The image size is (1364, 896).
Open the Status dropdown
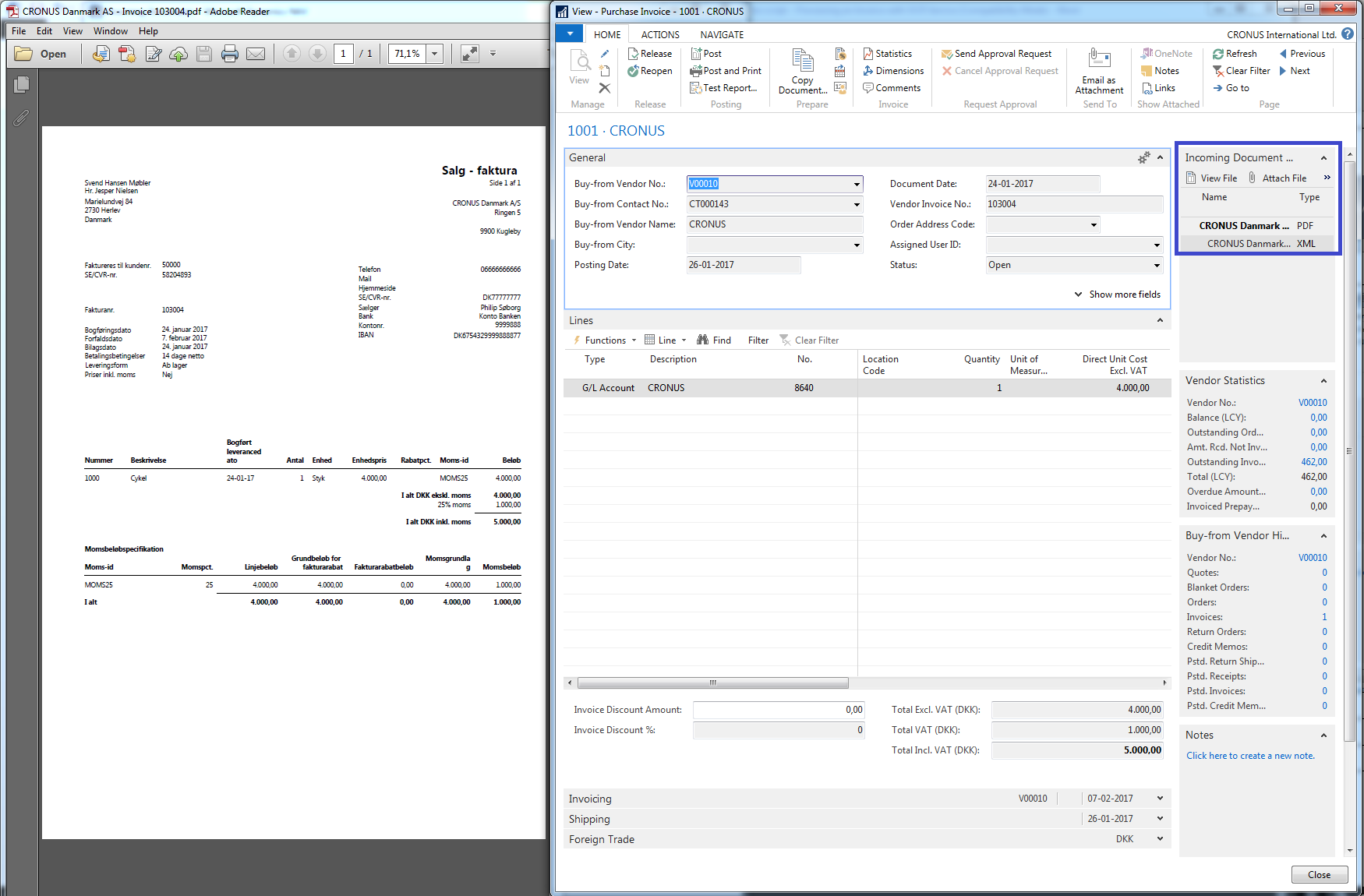click(x=1157, y=266)
